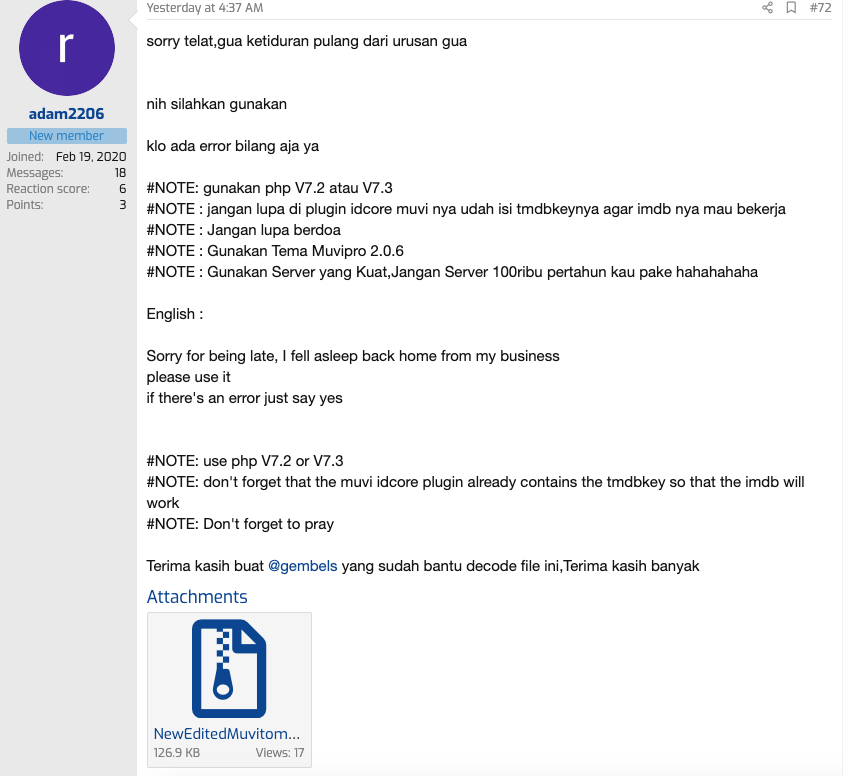Screen dimensions: 843x776
Task: Click the line 'if there's an error just say yes'
Action: (244, 398)
